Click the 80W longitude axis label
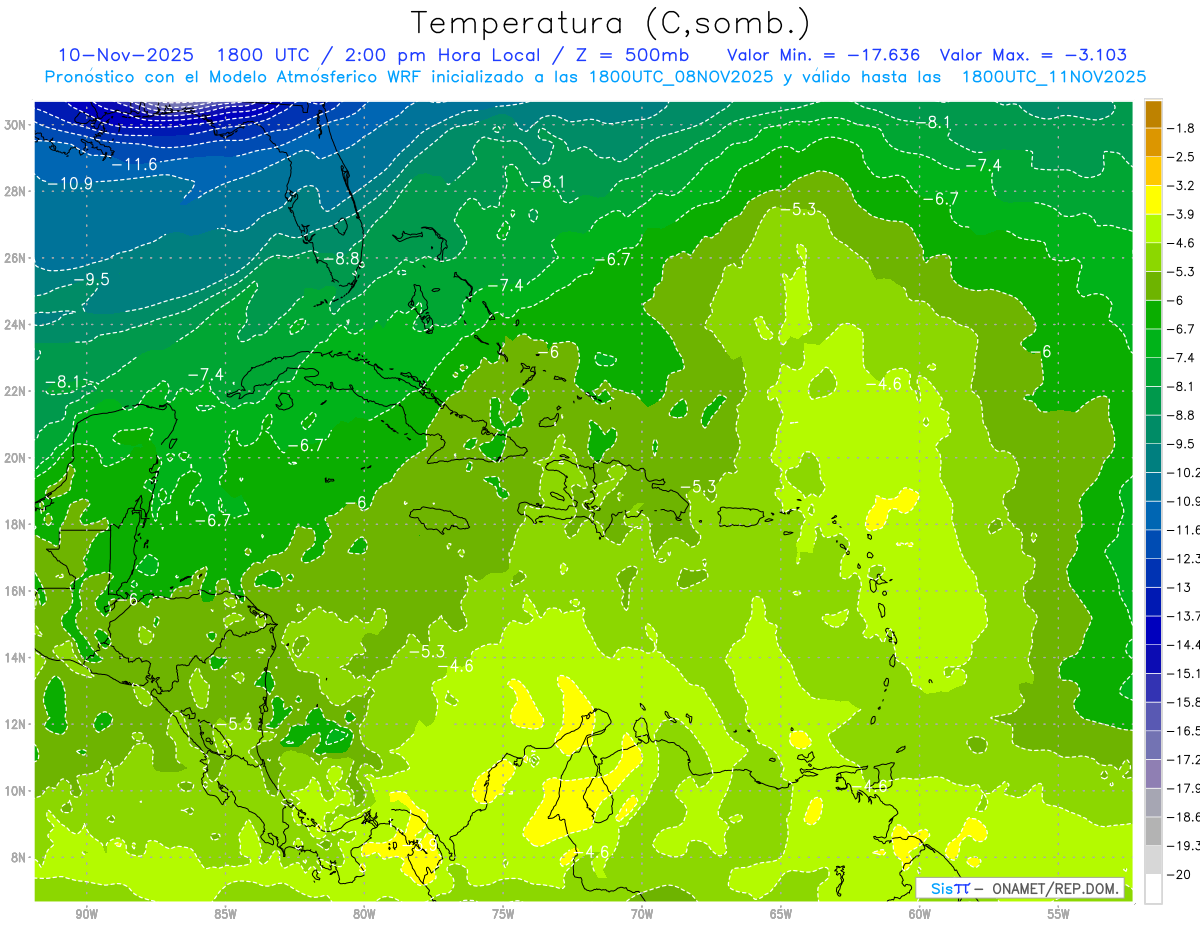Viewport: 1200px width, 927px height. 365,913
